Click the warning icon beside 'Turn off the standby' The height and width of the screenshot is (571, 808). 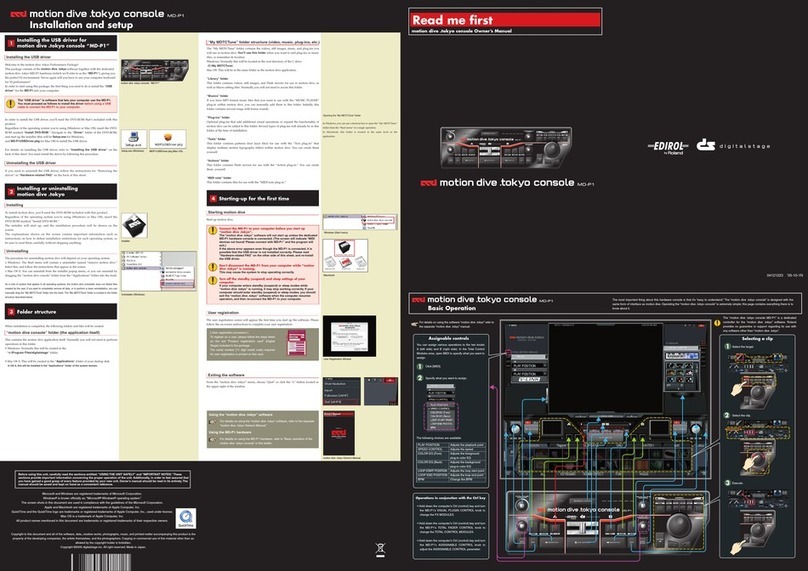click(212, 280)
